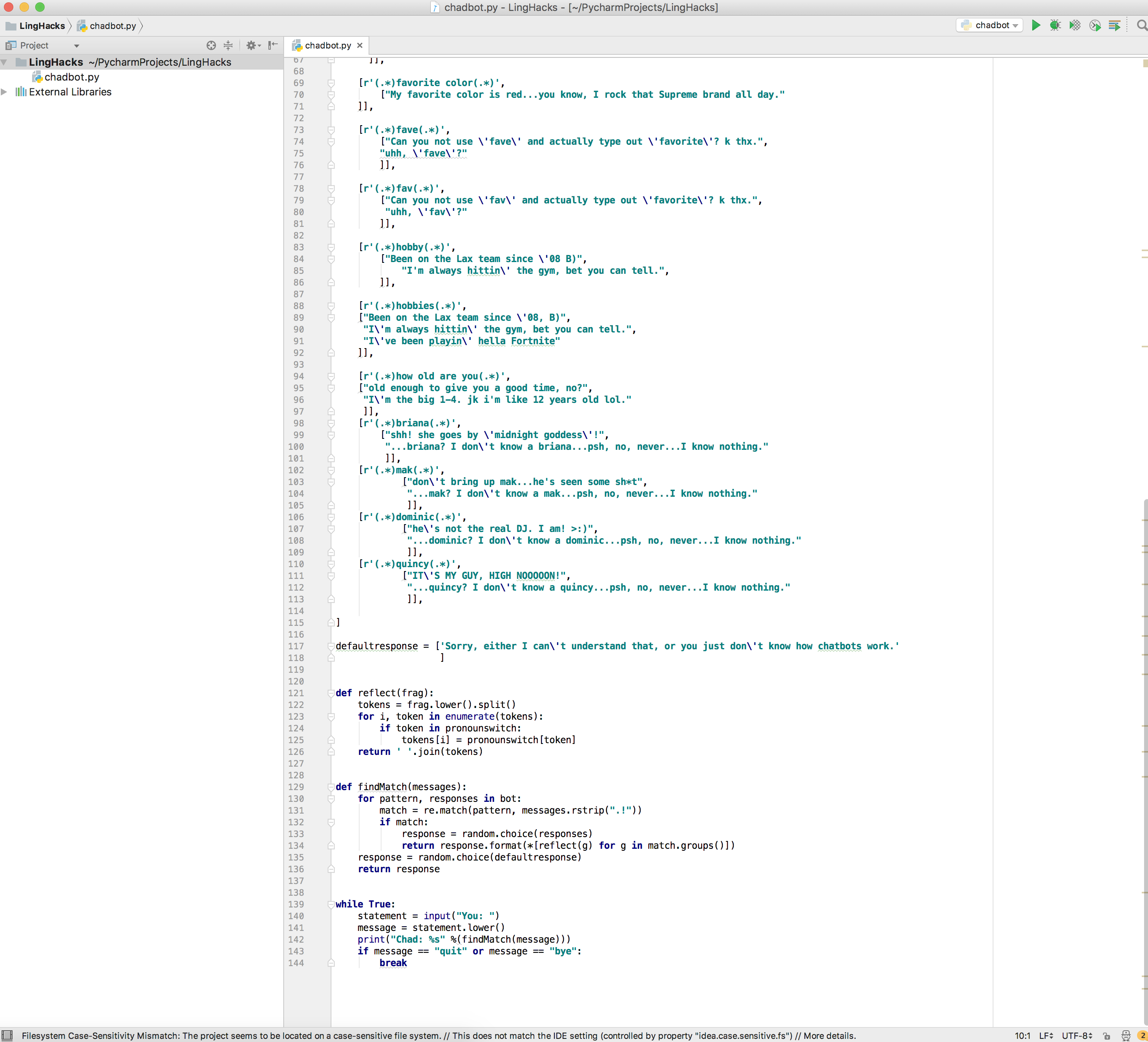Toggle tool window bars in bottom-left corner
This screenshot has width=1148, height=1042.
click(x=7, y=1036)
